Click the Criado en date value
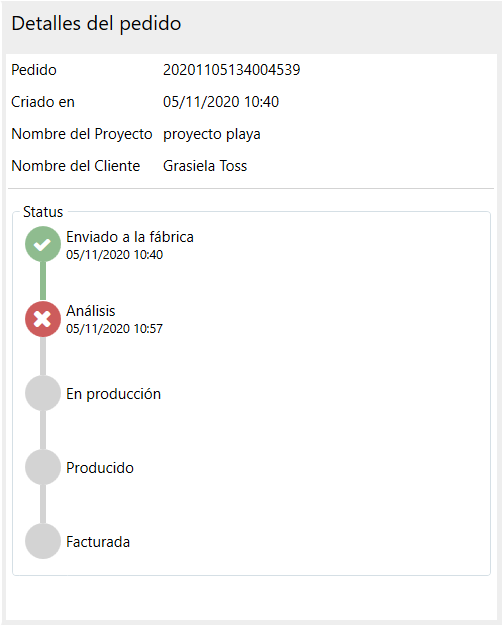Screen dimensions: 503x626 tap(221, 102)
